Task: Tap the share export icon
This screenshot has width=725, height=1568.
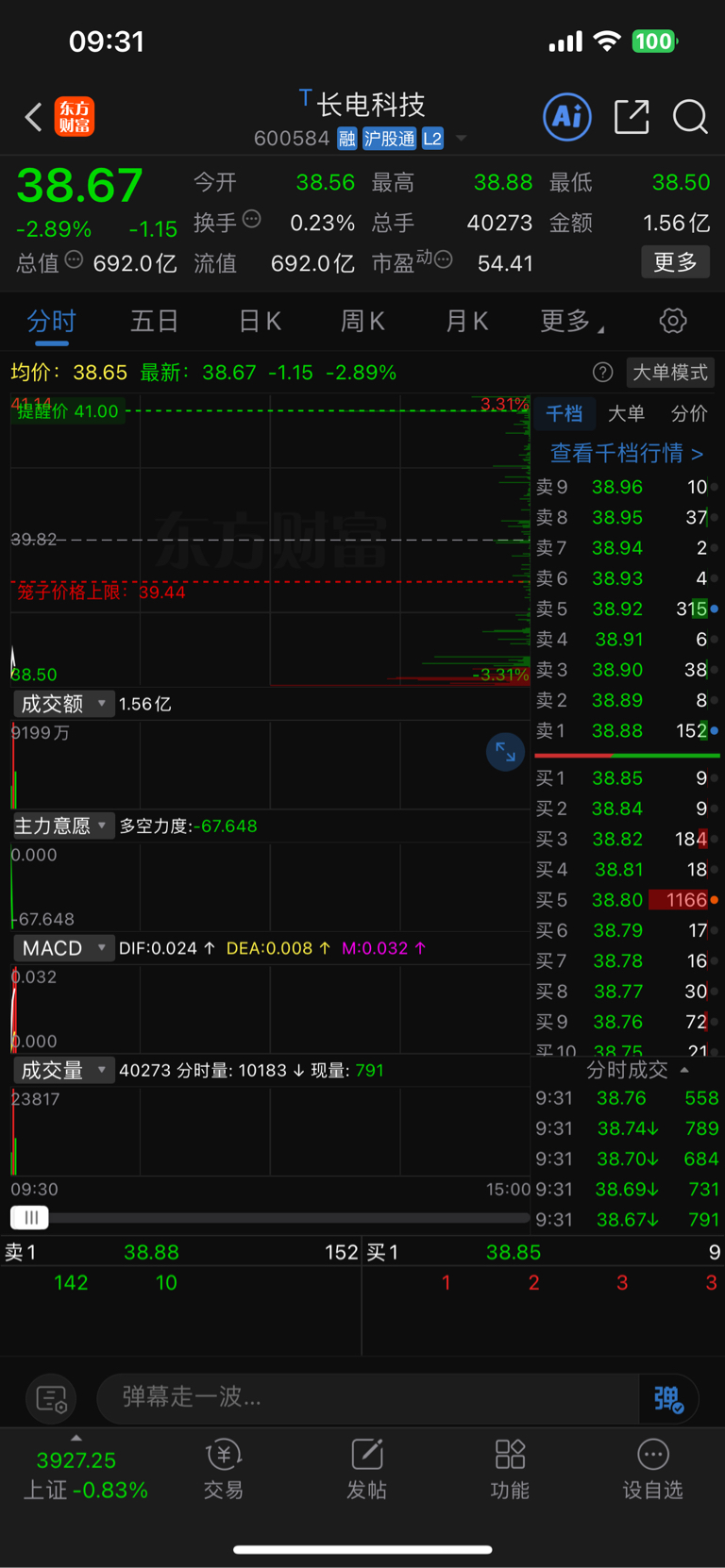Action: click(x=632, y=117)
